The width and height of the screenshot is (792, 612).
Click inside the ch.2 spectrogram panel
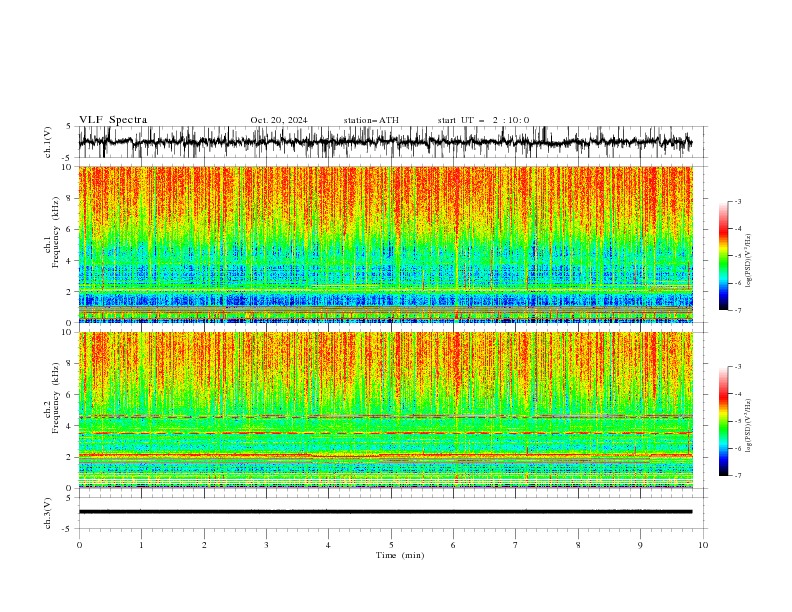[385, 410]
